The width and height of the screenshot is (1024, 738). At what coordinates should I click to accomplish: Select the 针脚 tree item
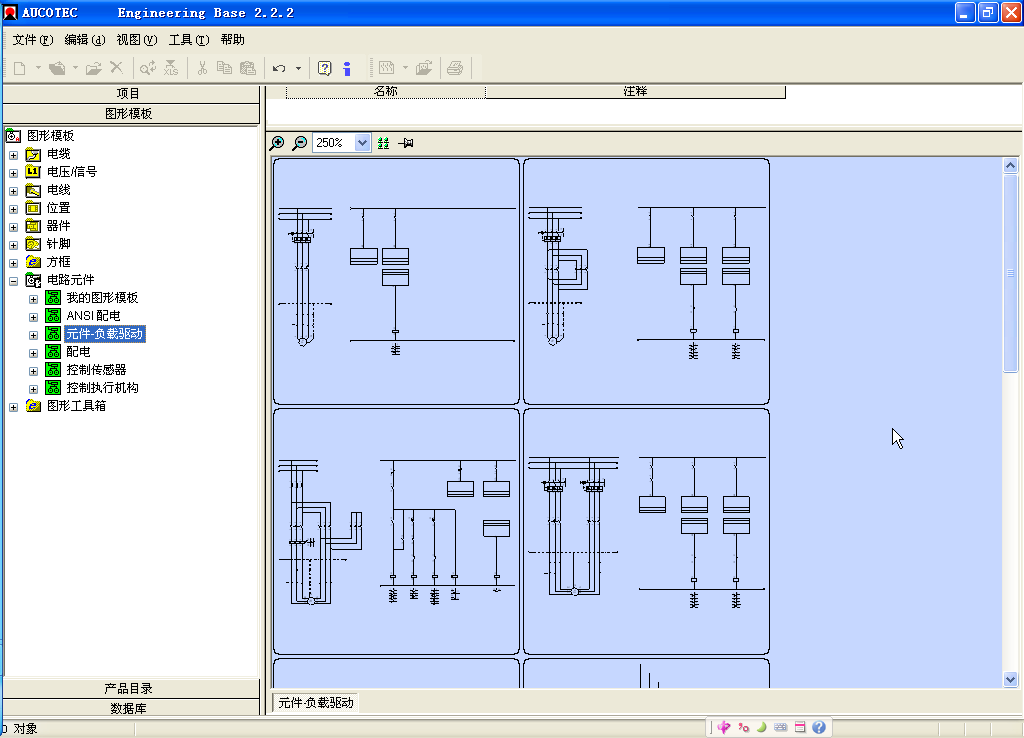[x=58, y=244]
